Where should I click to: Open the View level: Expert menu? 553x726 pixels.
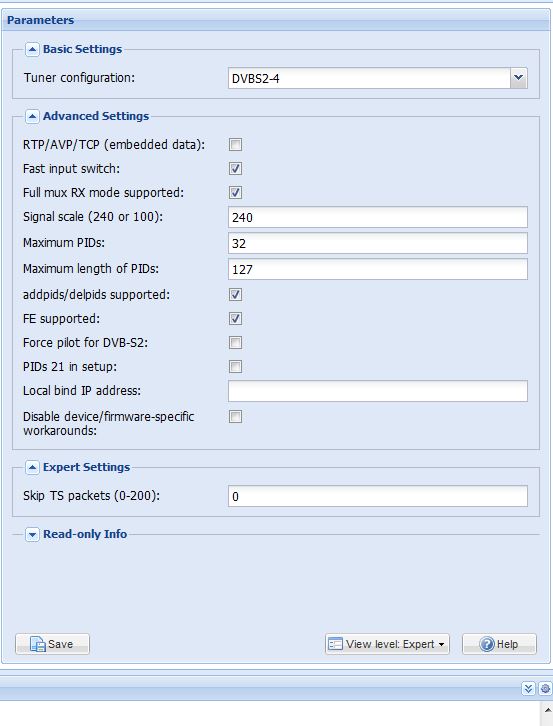tap(387, 644)
